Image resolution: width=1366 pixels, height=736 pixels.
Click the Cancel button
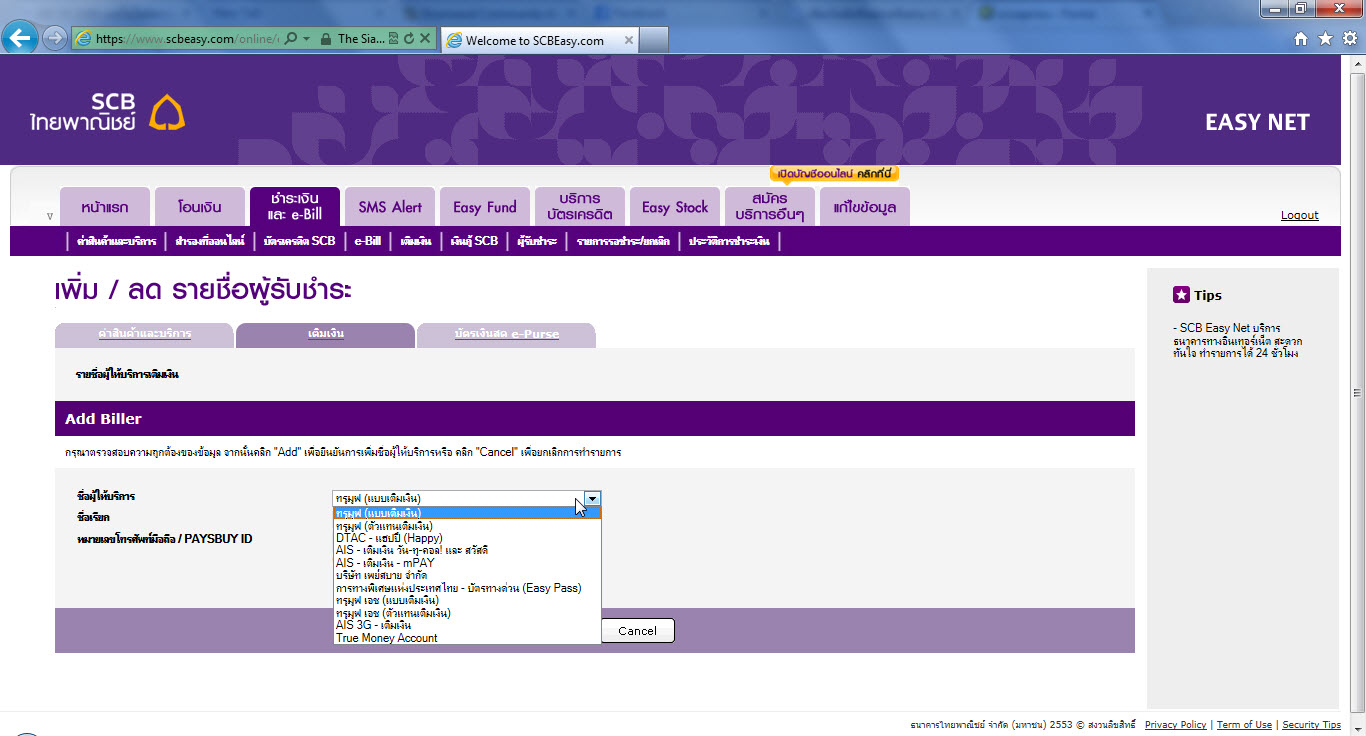point(638,631)
